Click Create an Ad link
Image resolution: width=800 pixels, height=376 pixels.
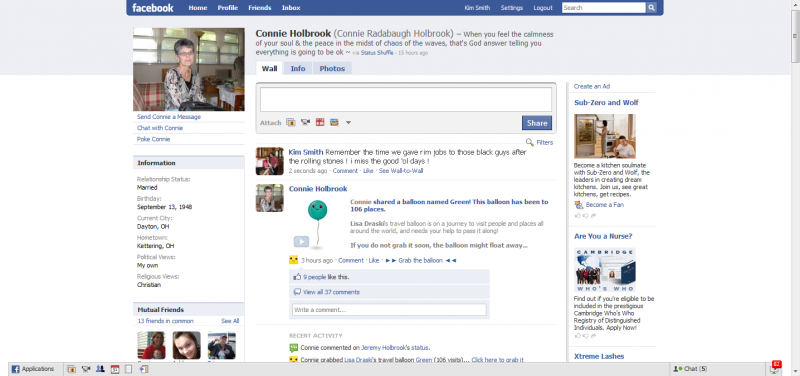click(592, 86)
